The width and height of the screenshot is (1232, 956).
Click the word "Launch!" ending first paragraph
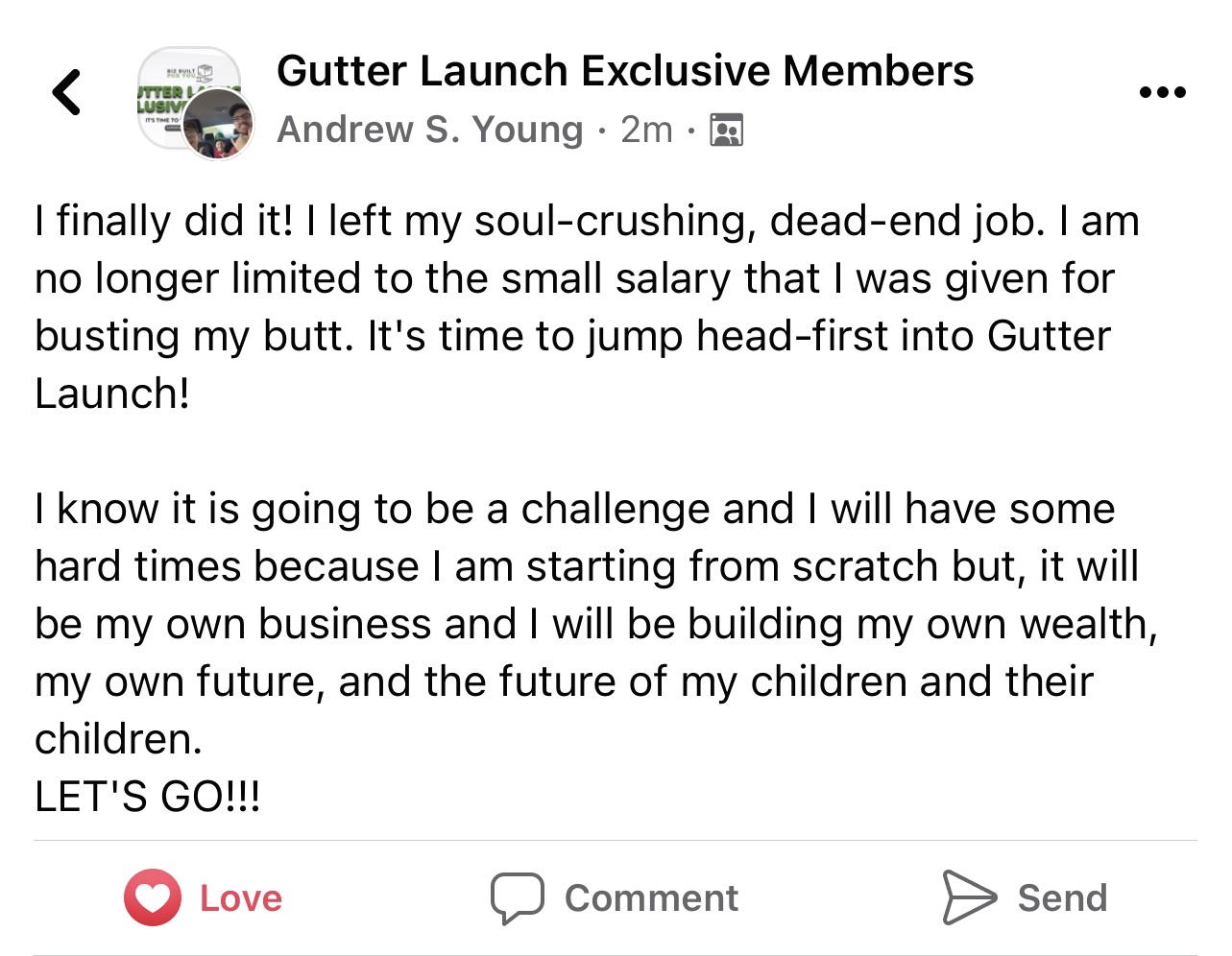coord(112,394)
